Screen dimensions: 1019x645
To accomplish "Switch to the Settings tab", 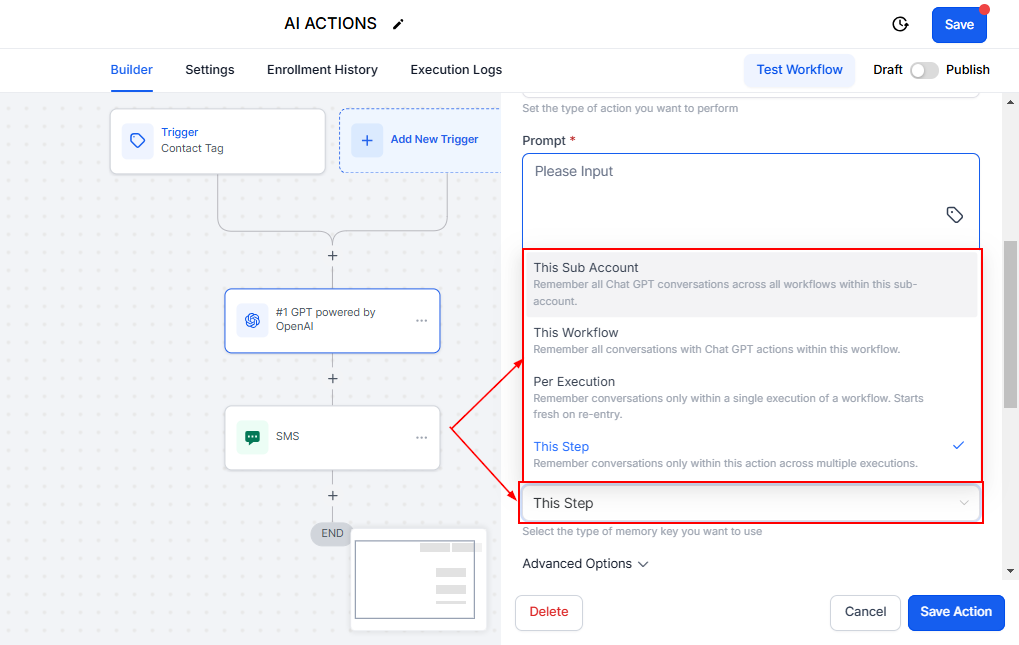I will [x=209, y=70].
